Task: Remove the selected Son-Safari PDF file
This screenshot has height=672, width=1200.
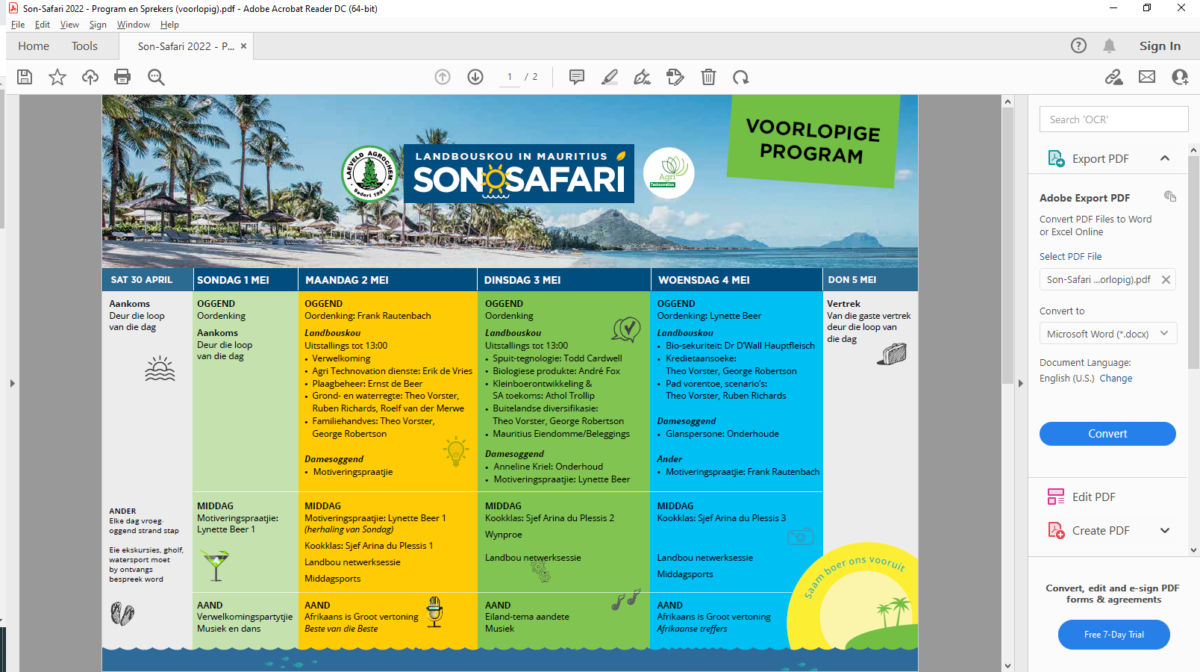Action: pos(1166,280)
